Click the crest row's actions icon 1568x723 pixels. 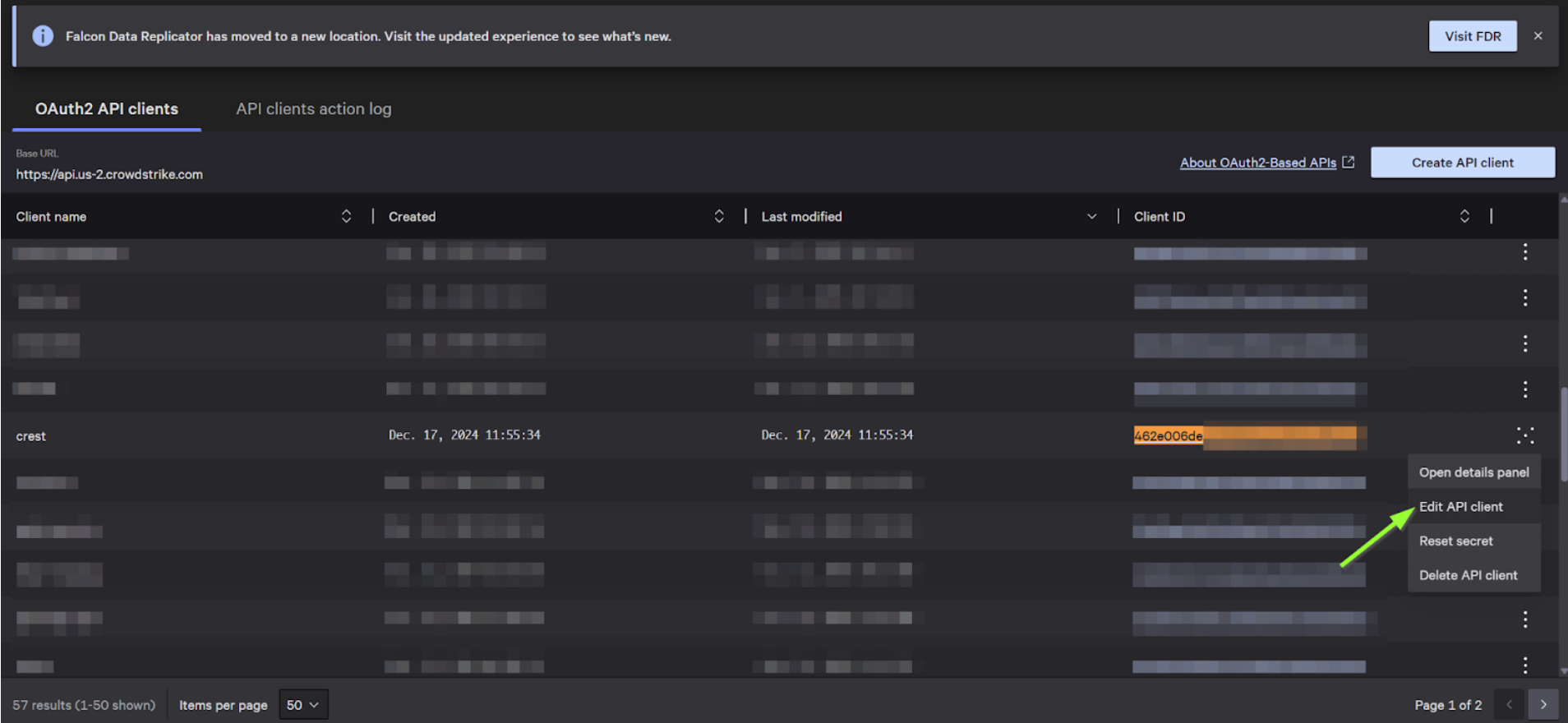(1525, 435)
